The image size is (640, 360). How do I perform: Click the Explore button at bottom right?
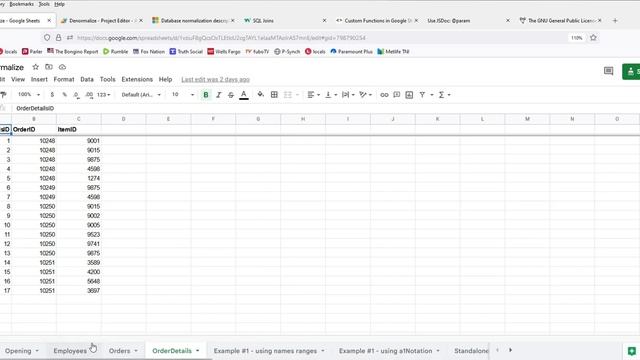pos(631,351)
